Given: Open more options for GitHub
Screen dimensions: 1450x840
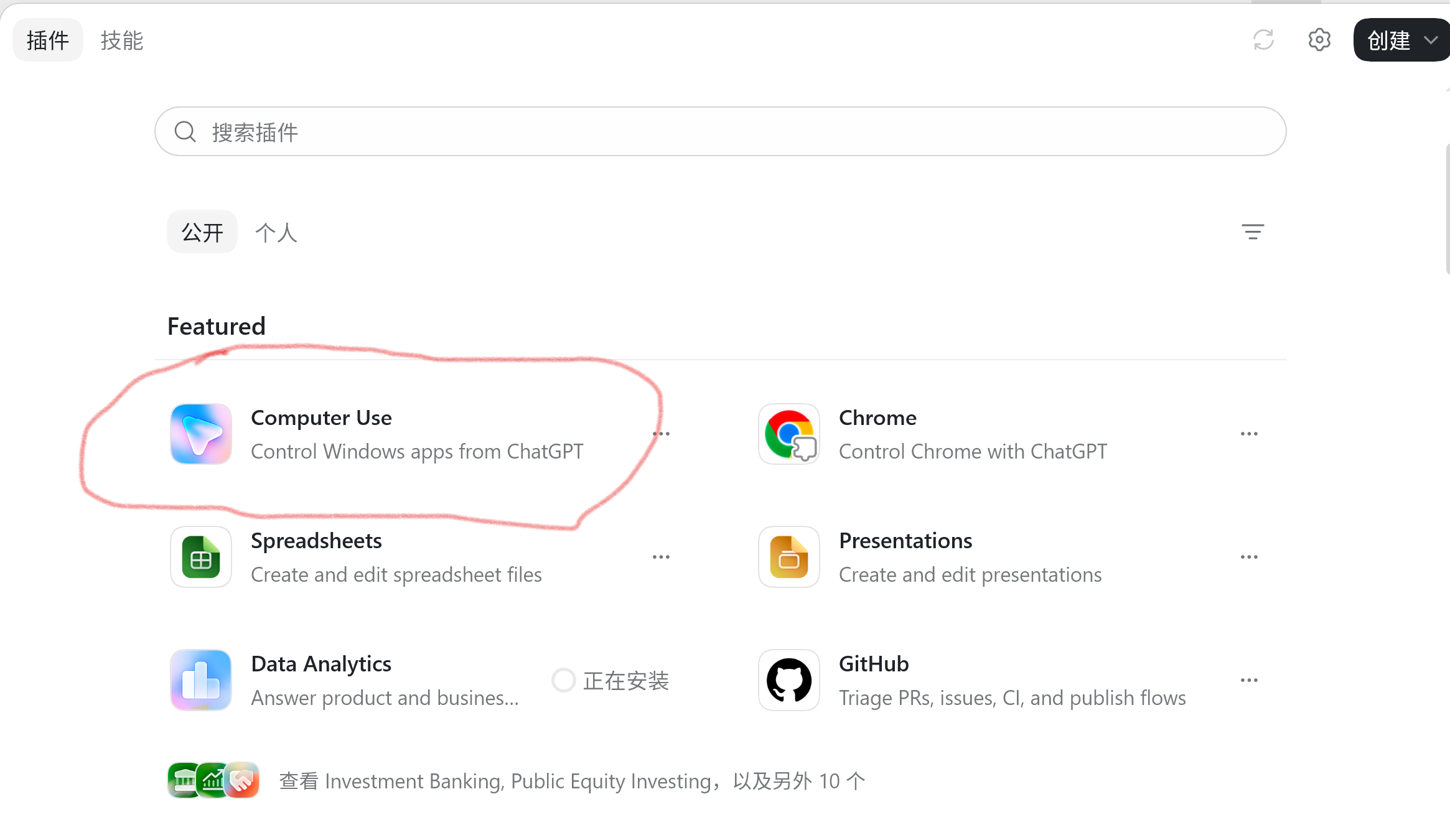Looking at the screenshot, I should point(1249,680).
